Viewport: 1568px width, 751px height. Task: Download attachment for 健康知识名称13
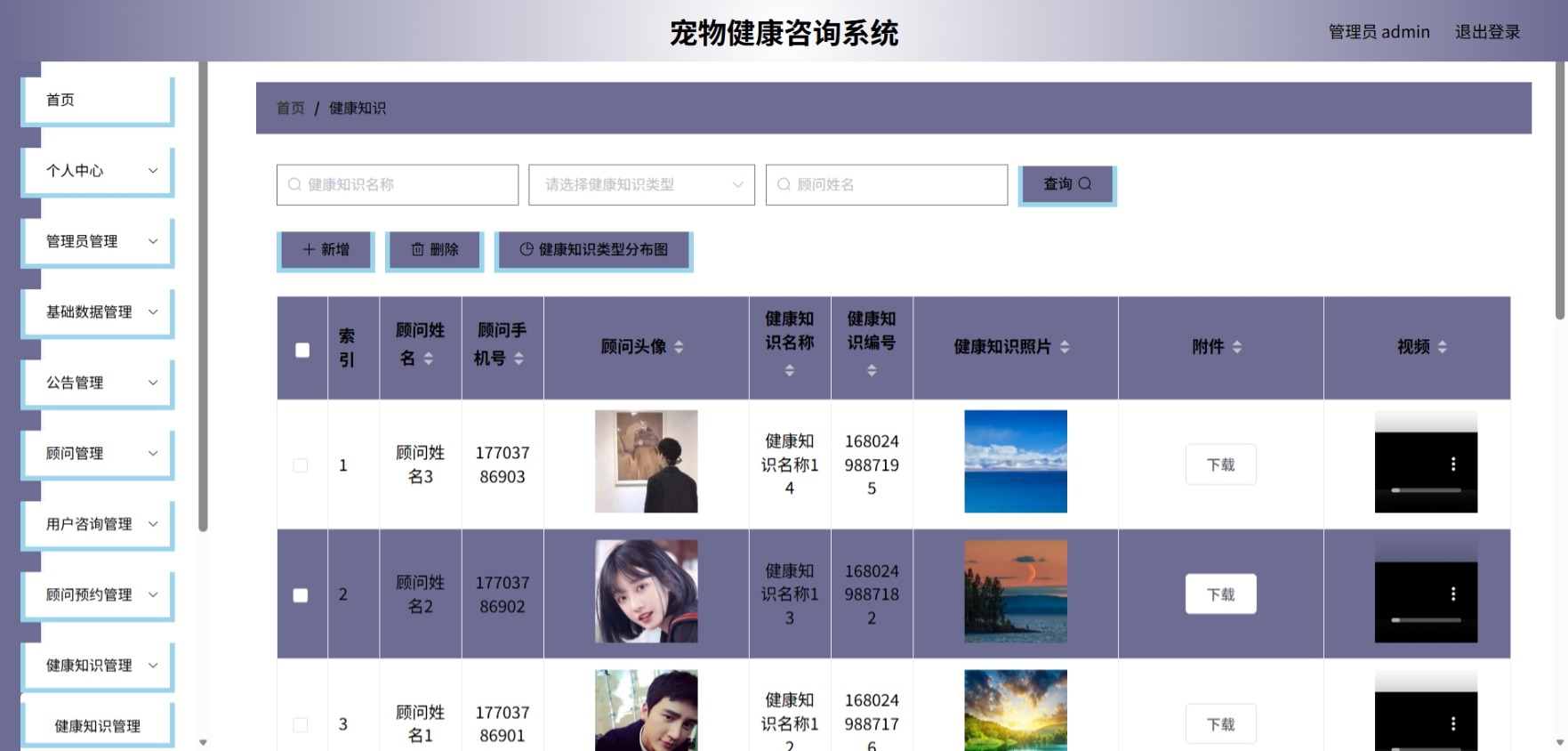click(1220, 594)
